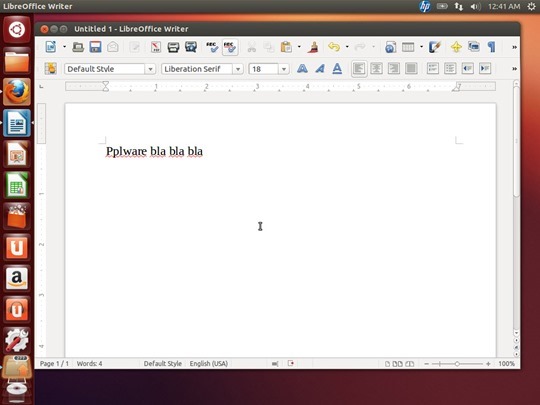The height and width of the screenshot is (405, 540).
Task: Align text left
Action: pos(359,69)
